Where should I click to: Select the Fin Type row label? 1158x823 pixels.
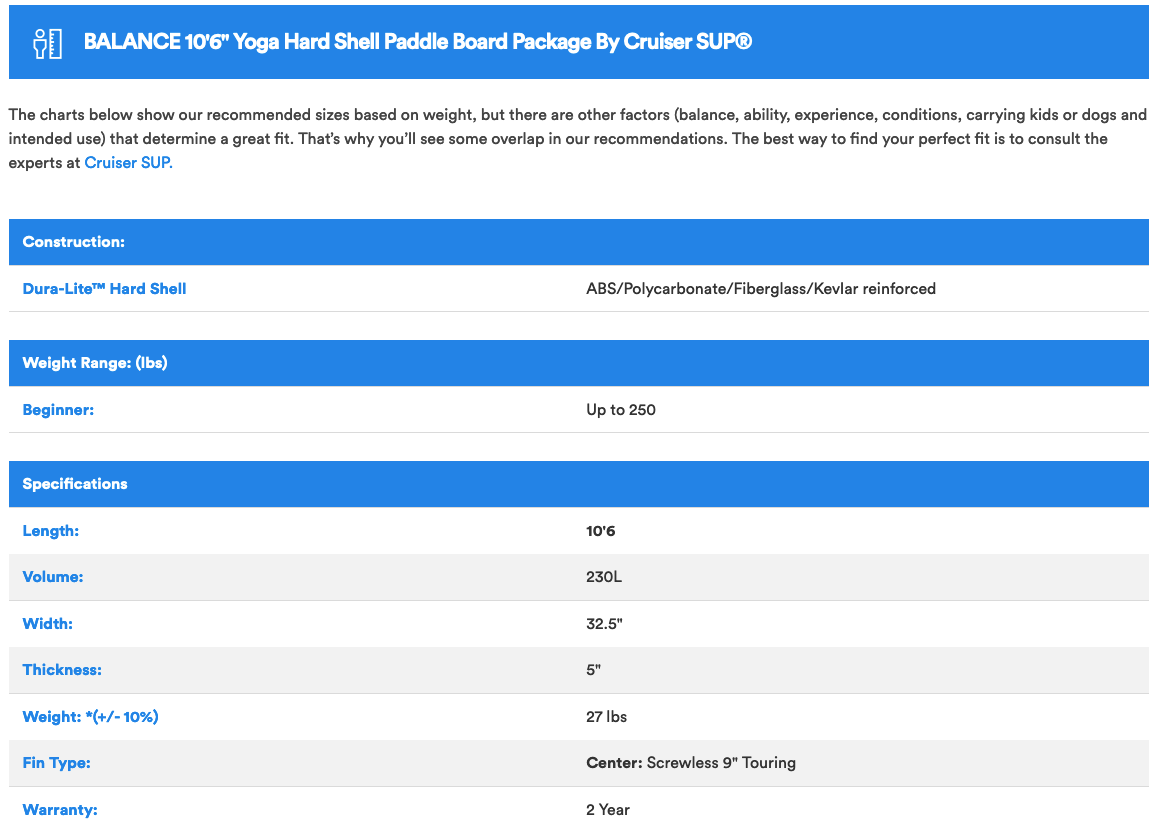57,763
